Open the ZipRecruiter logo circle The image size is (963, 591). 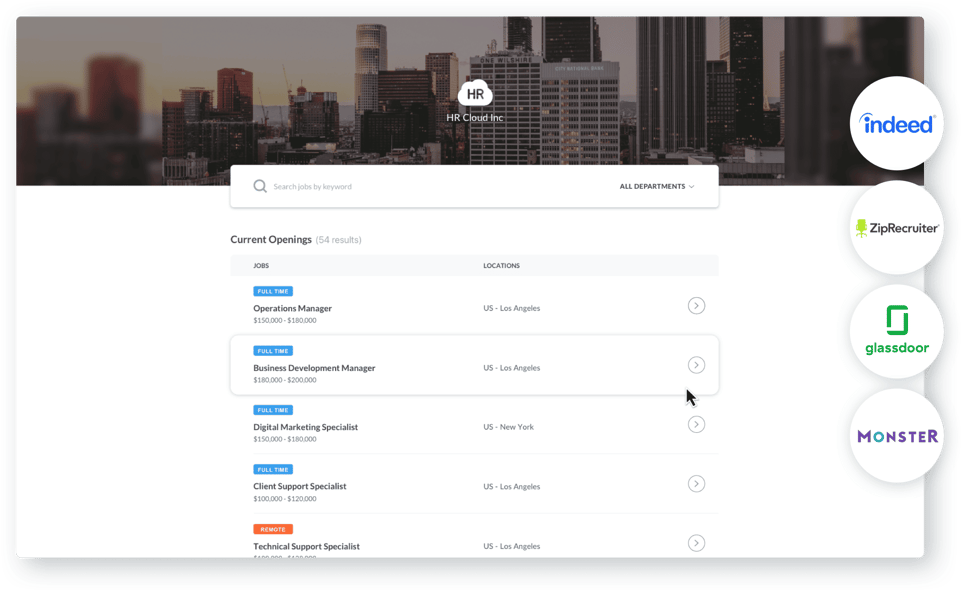click(x=897, y=228)
